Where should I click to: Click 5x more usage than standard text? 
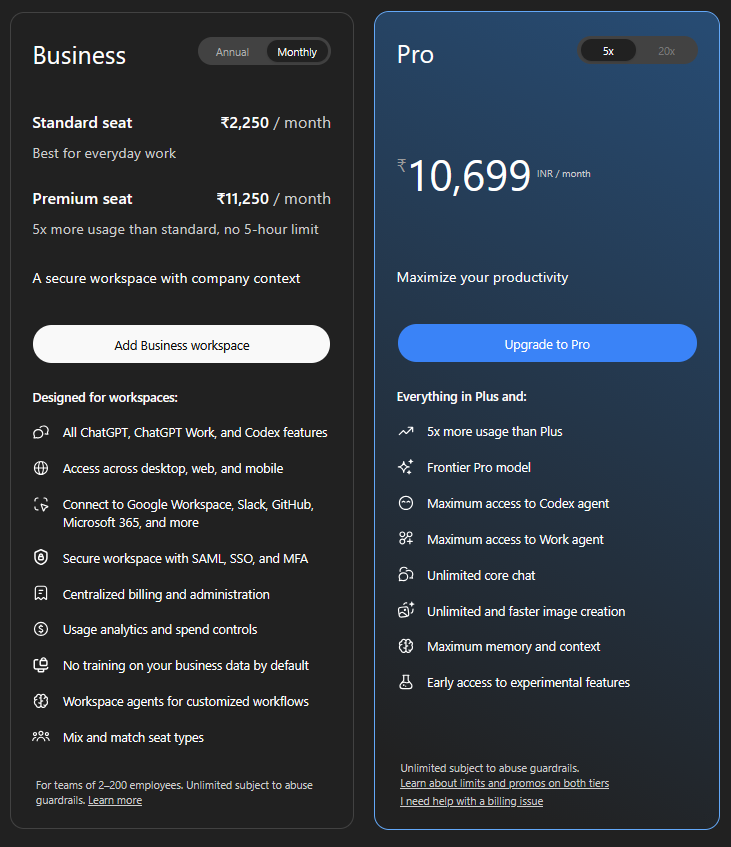pyautogui.click(x=175, y=230)
